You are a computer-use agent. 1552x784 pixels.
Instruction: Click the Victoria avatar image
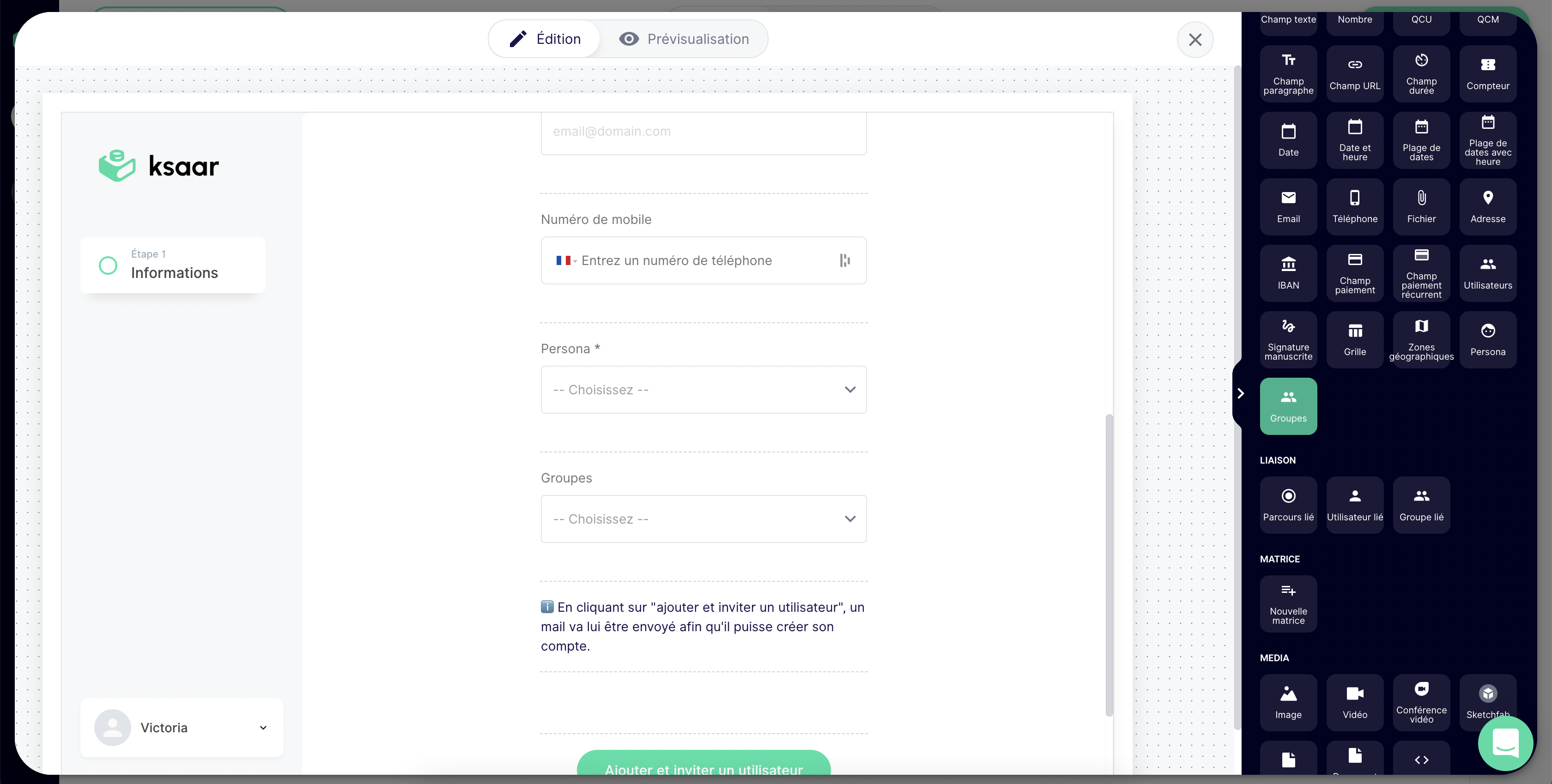(113, 727)
